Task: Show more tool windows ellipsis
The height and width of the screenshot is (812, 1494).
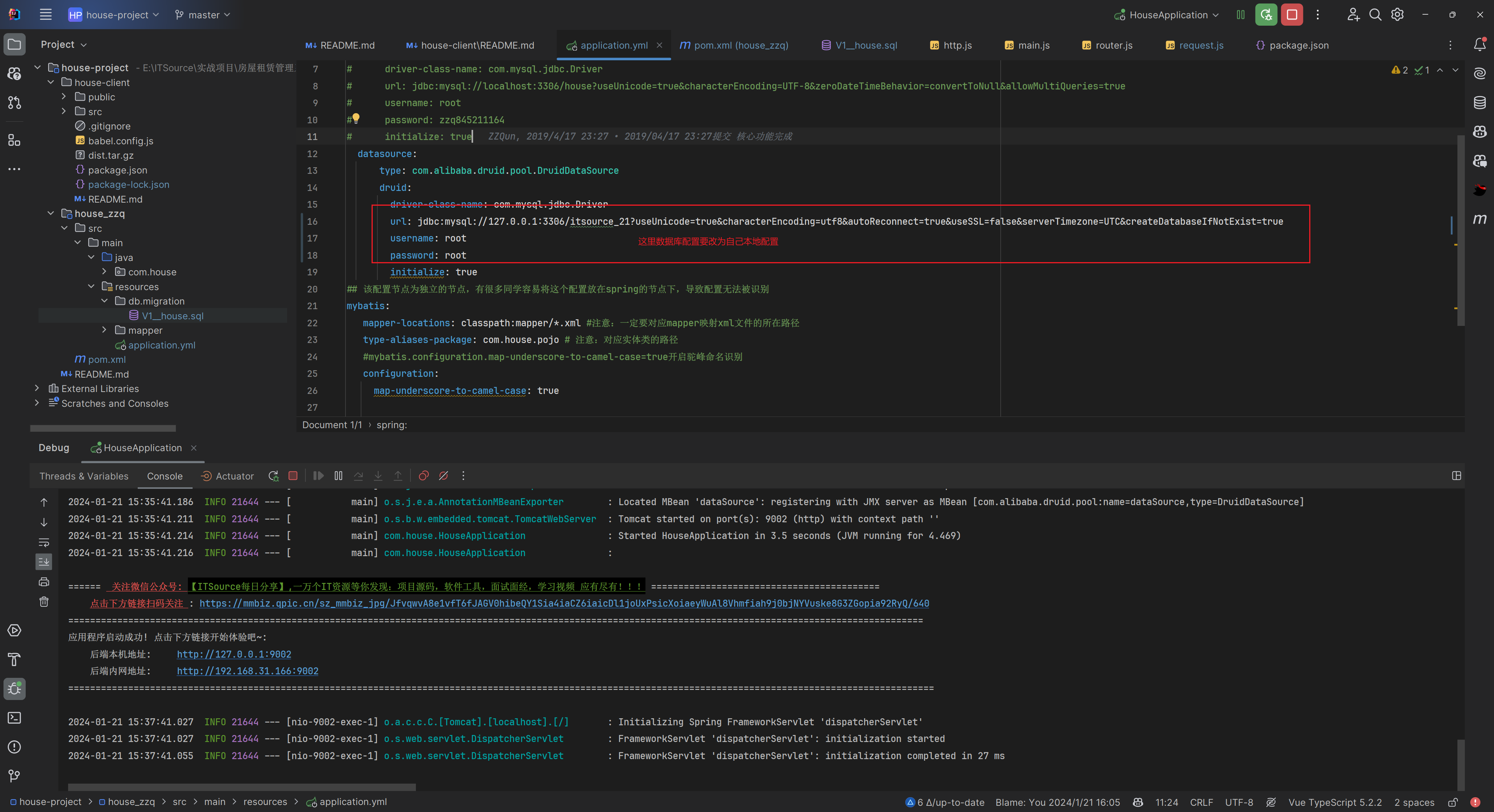Action: [14, 169]
